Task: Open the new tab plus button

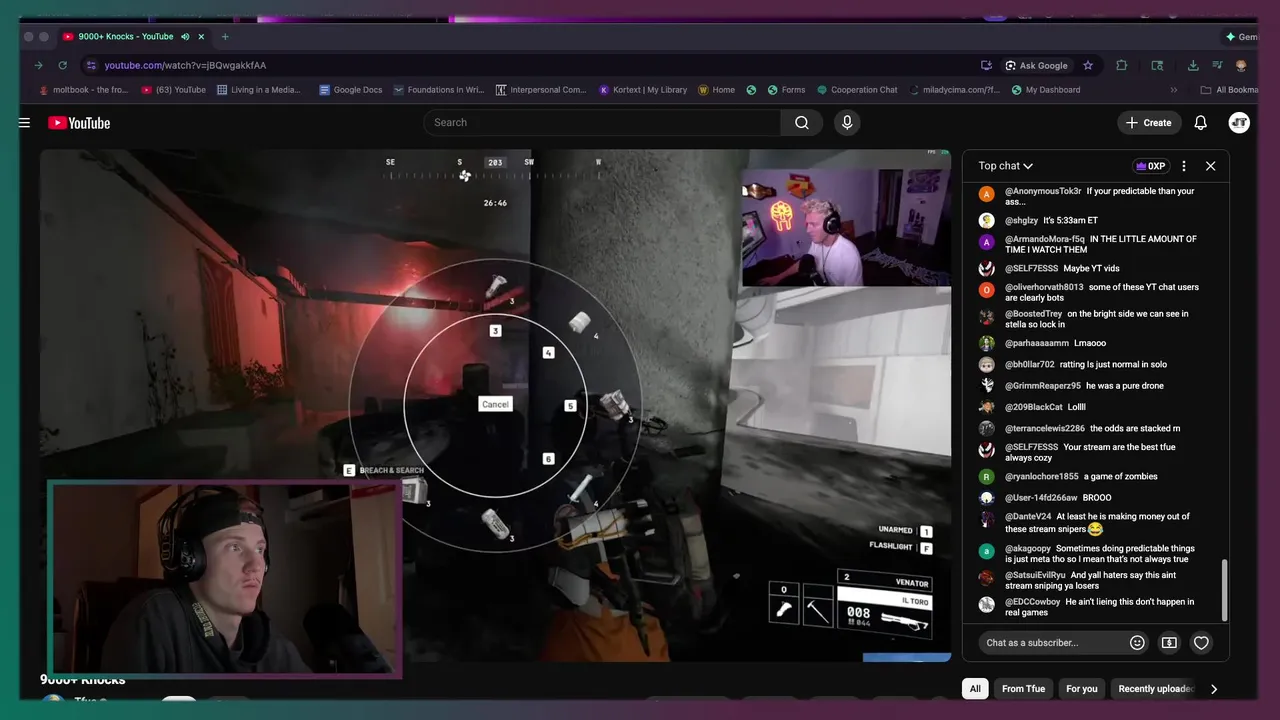Action: pyautogui.click(x=225, y=37)
